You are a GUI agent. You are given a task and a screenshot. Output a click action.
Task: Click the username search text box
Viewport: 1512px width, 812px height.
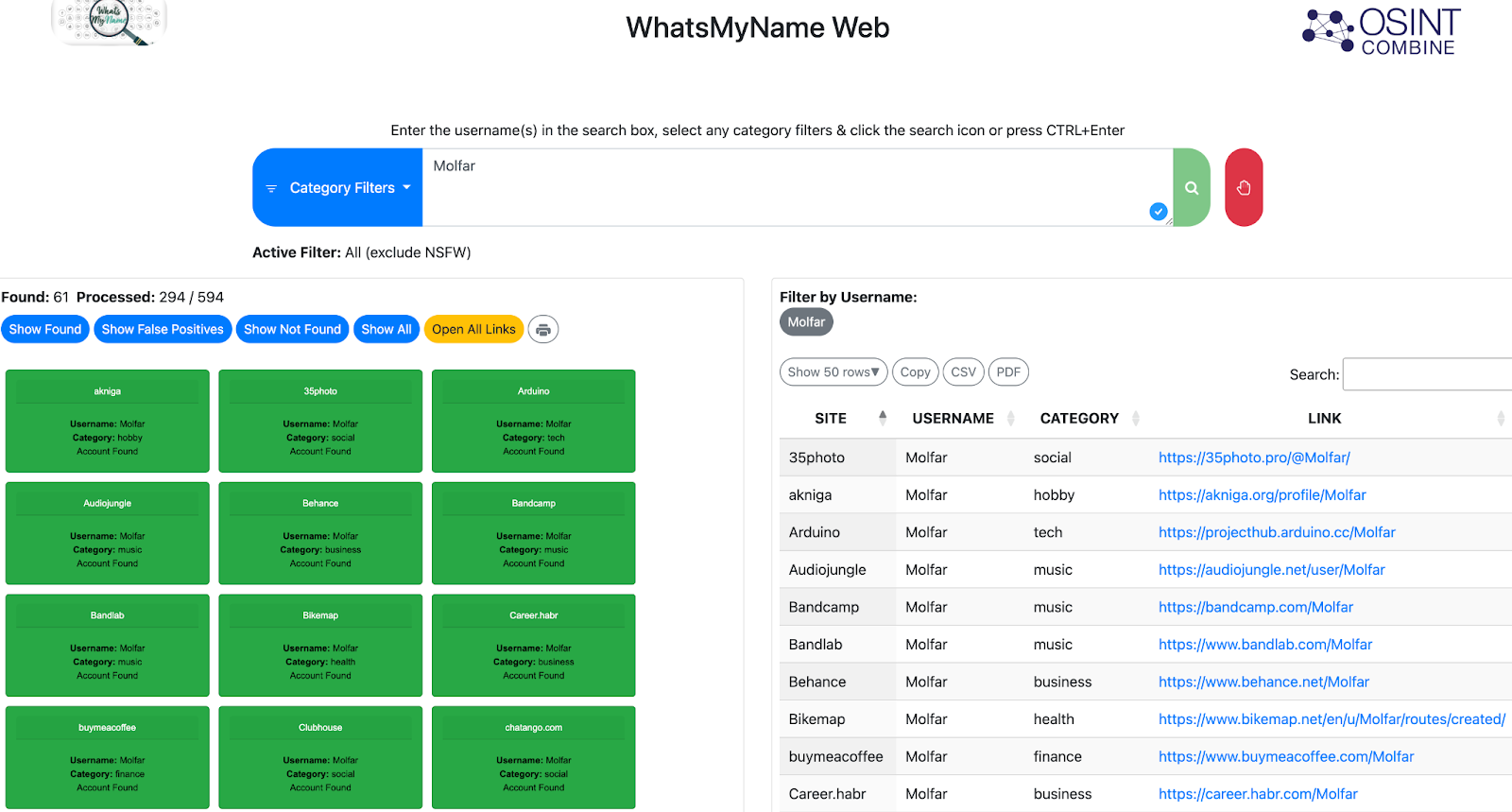[x=798, y=187]
